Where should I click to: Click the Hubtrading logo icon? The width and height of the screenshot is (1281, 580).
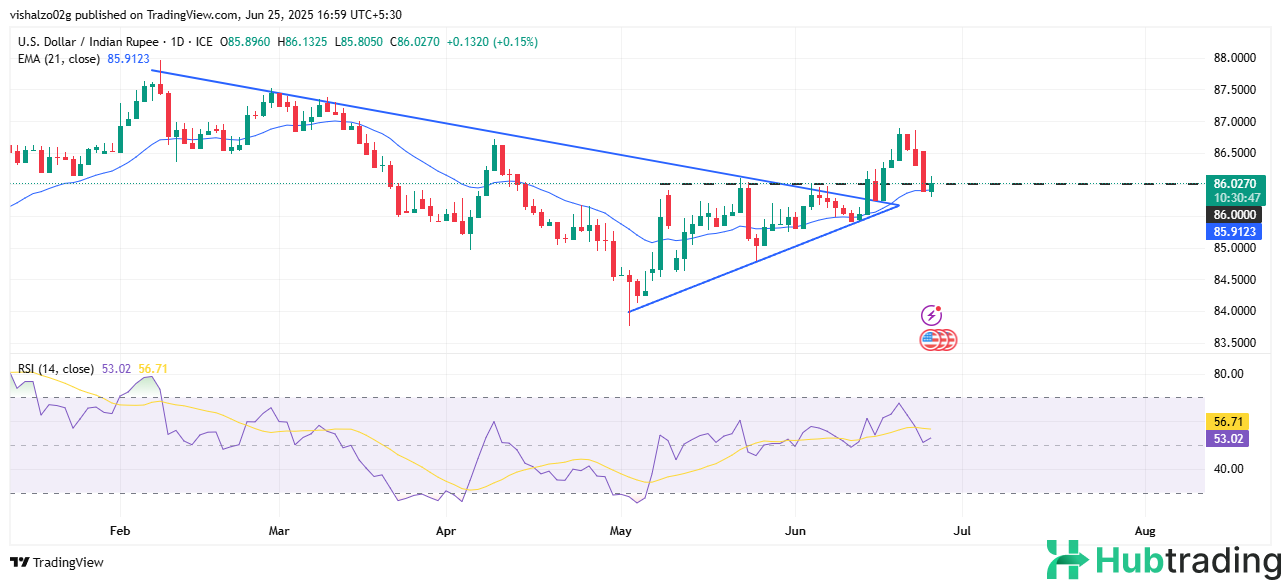(1067, 560)
